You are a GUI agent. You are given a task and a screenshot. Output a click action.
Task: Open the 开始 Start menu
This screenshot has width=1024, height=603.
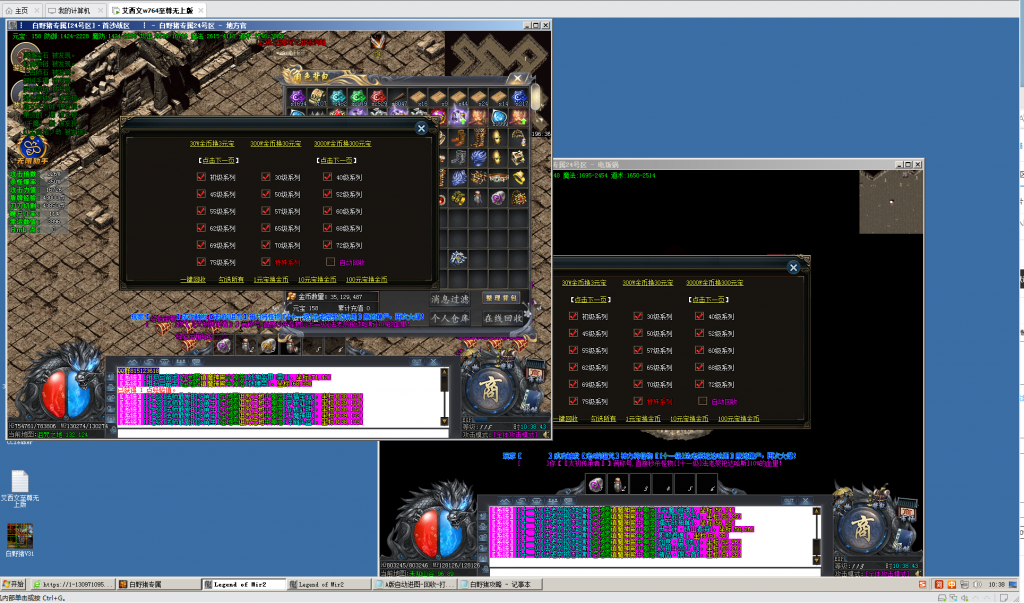click(x=13, y=584)
